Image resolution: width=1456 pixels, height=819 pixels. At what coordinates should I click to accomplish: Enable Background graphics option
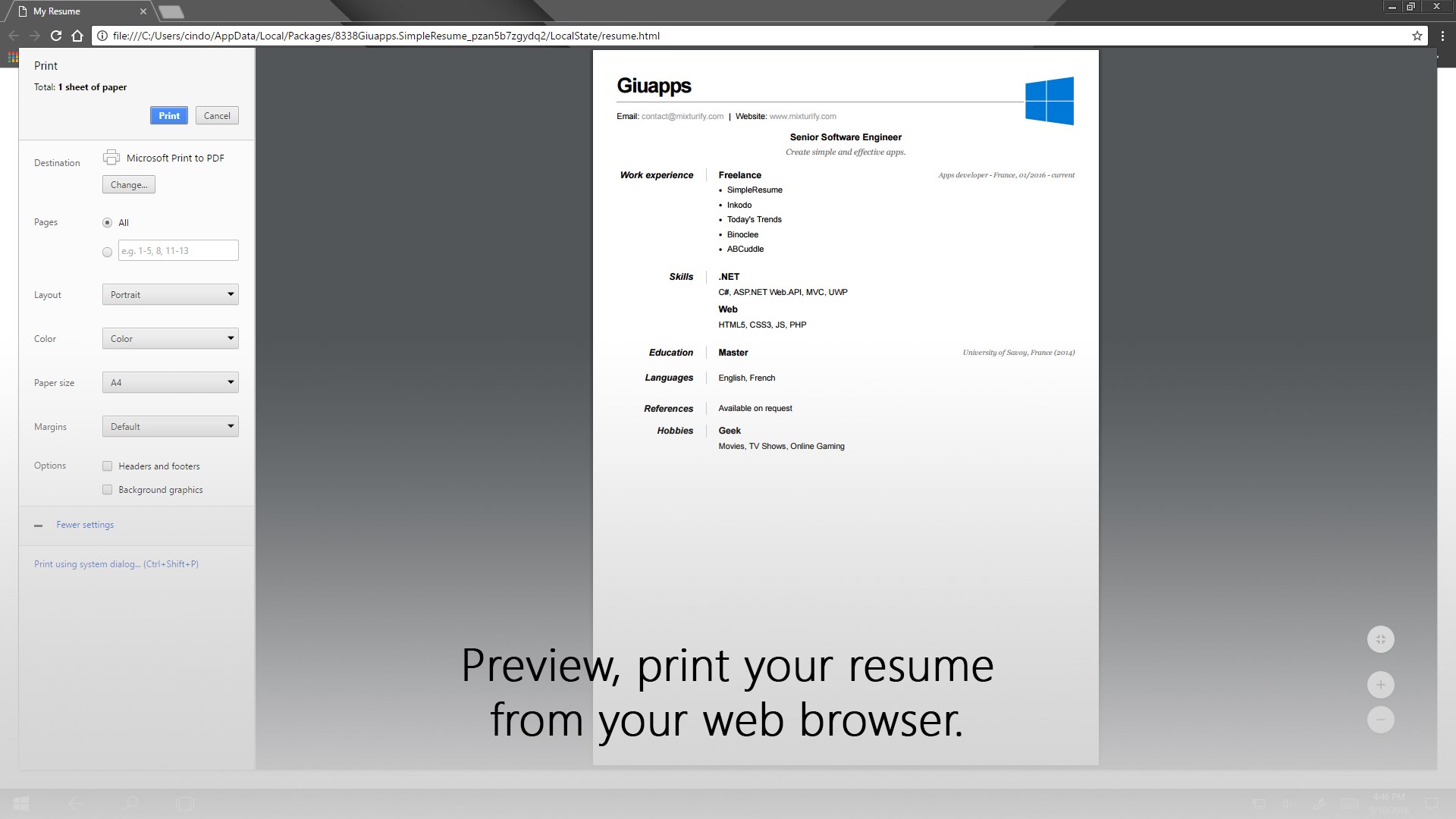coord(107,490)
